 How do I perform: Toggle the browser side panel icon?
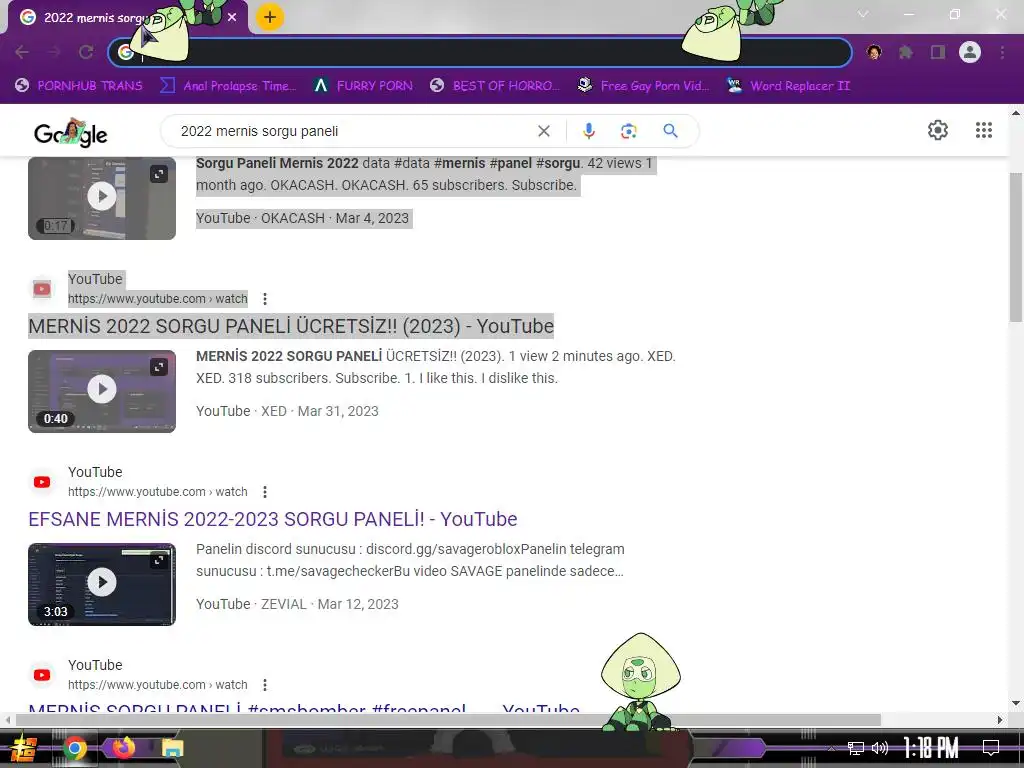[938, 52]
